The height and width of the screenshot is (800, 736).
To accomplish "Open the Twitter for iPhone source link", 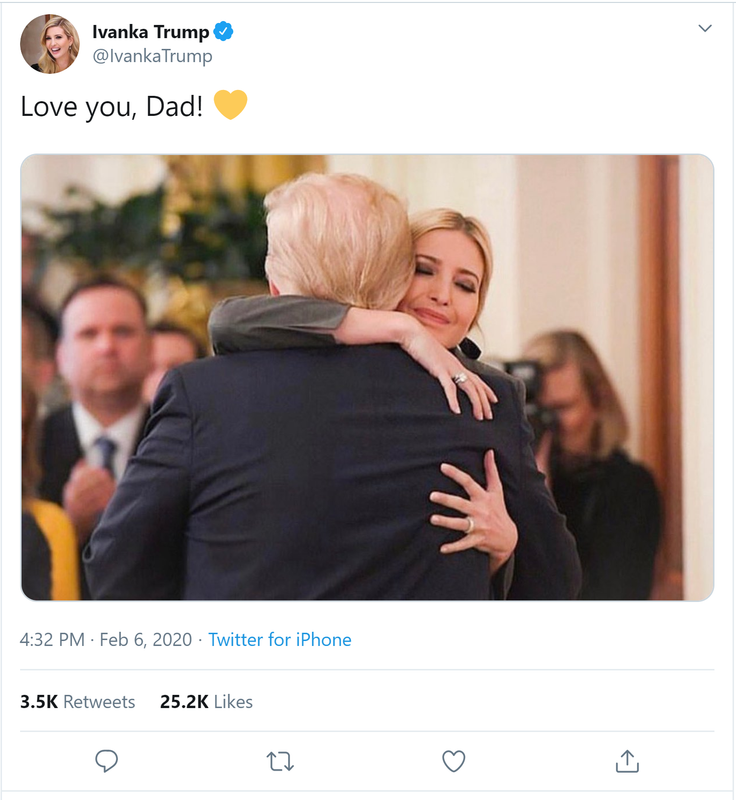I will tap(280, 640).
